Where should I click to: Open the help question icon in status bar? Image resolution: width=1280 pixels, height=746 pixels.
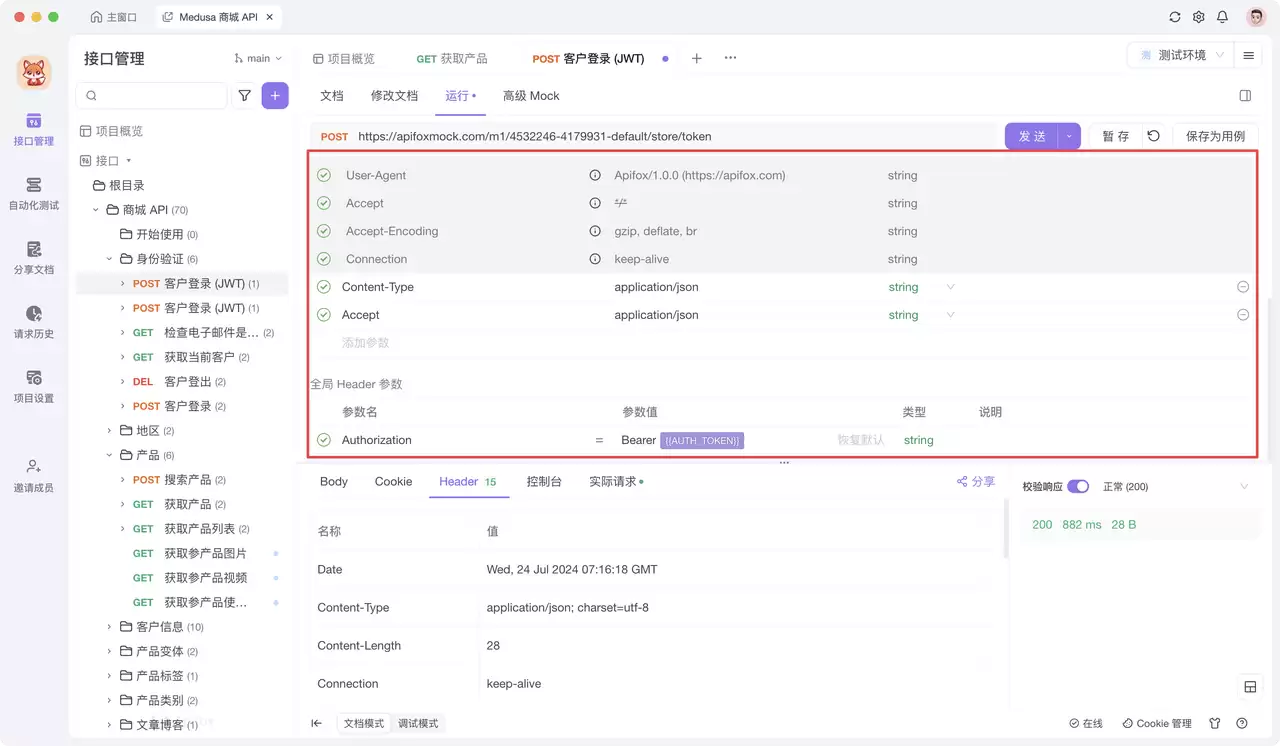(1242, 723)
